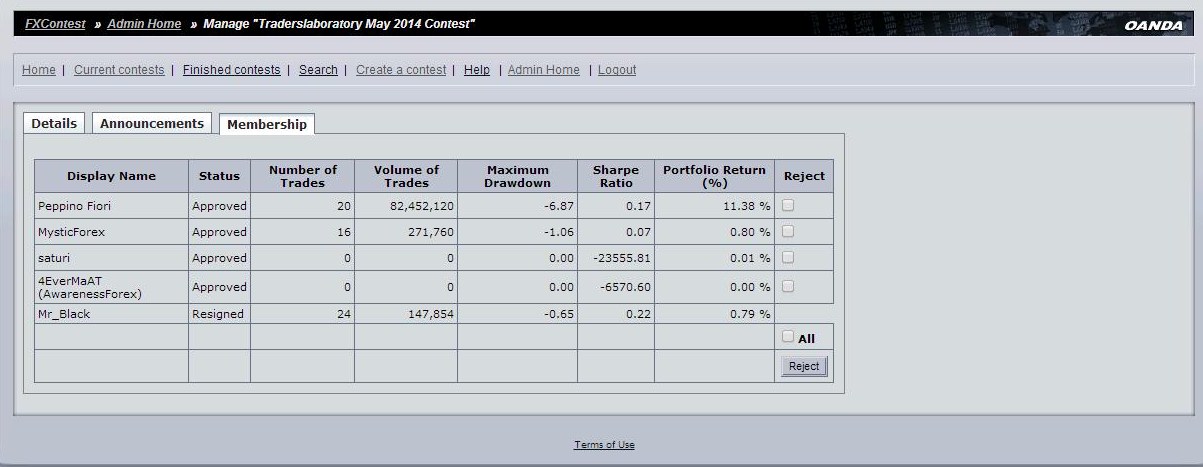
Task: Tick the Reject checkbox for 4EverMaAT
Action: 788,286
